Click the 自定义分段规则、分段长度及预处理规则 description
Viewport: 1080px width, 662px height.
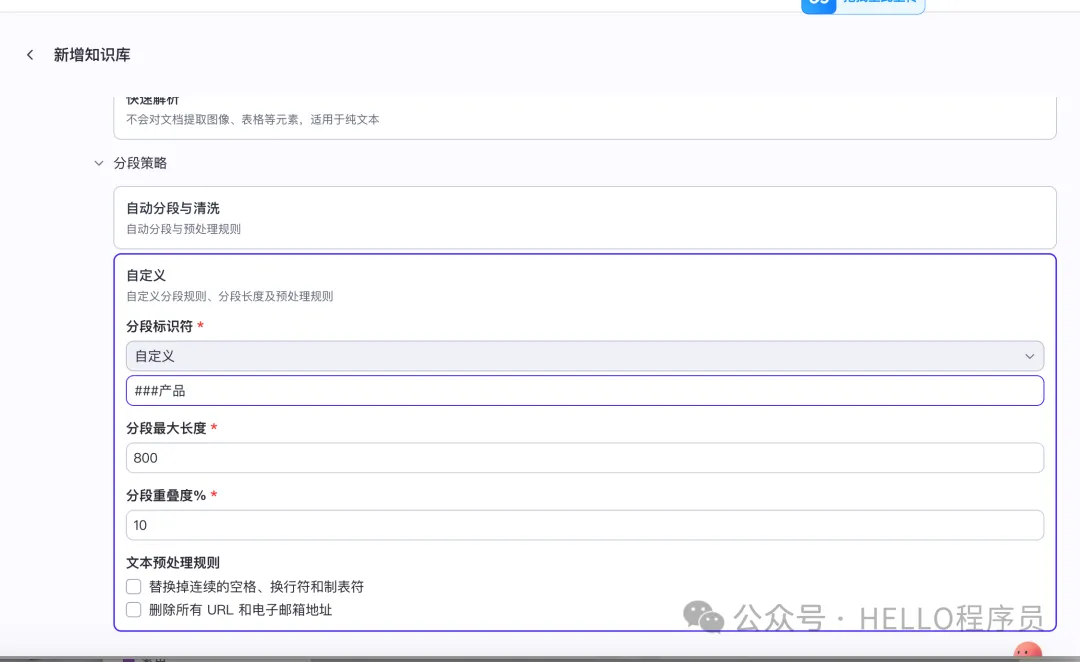(229, 296)
